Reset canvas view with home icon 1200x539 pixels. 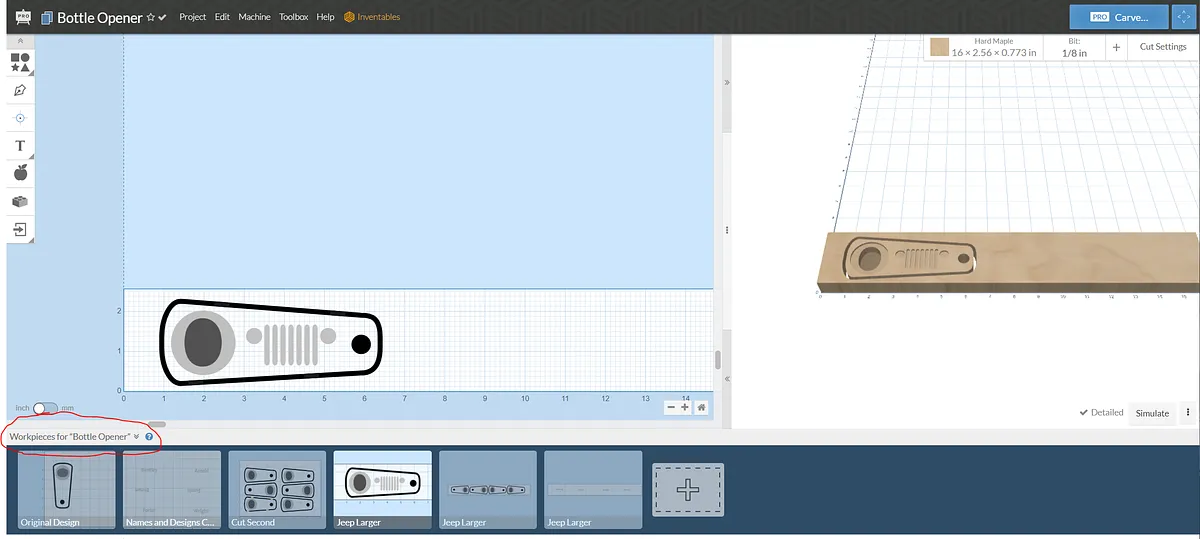702,407
